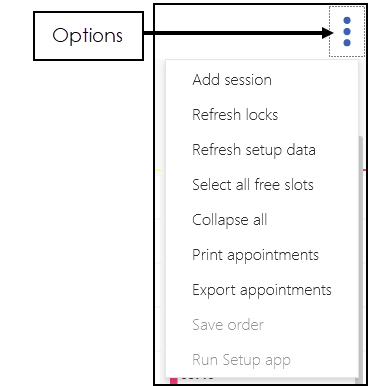Click the bottom dot of the kebab icon
The height and width of the screenshot is (386, 368).
point(347,43)
